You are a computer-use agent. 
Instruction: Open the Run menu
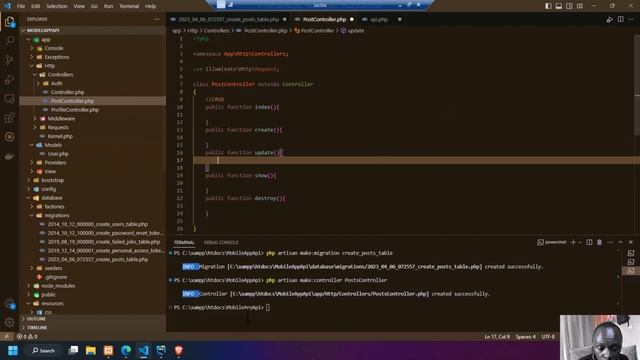point(108,6)
